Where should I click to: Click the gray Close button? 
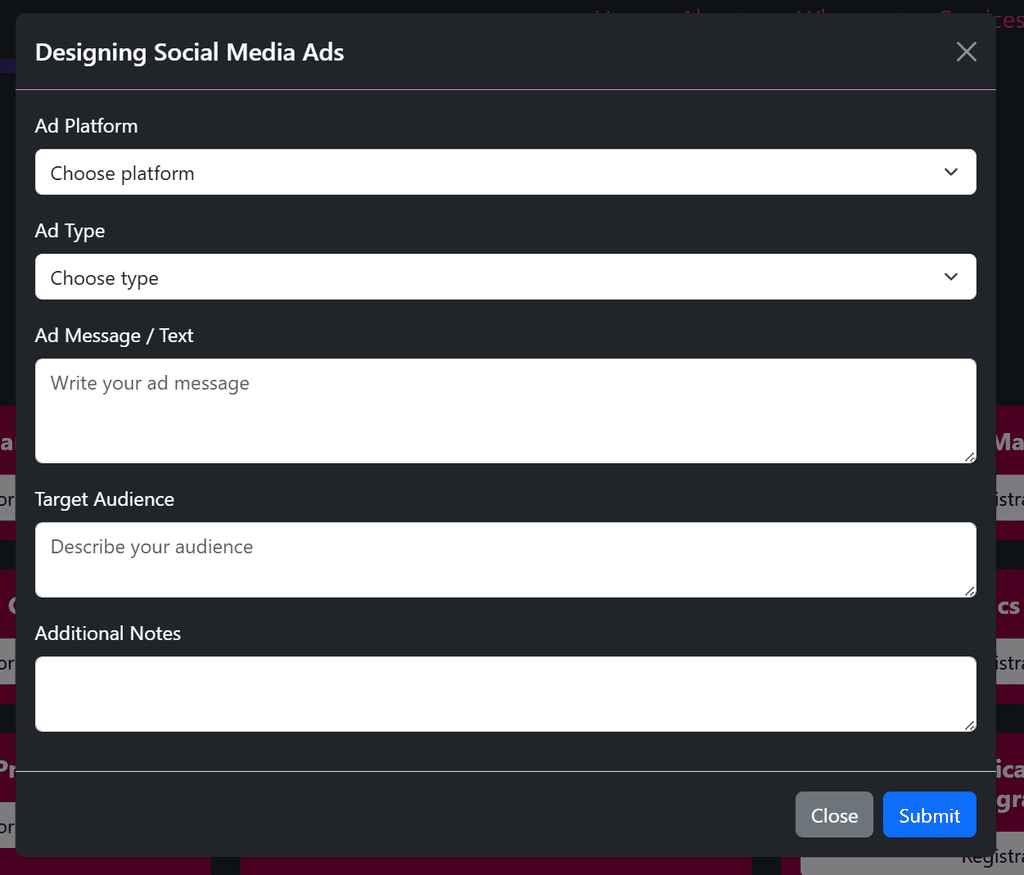(x=834, y=815)
